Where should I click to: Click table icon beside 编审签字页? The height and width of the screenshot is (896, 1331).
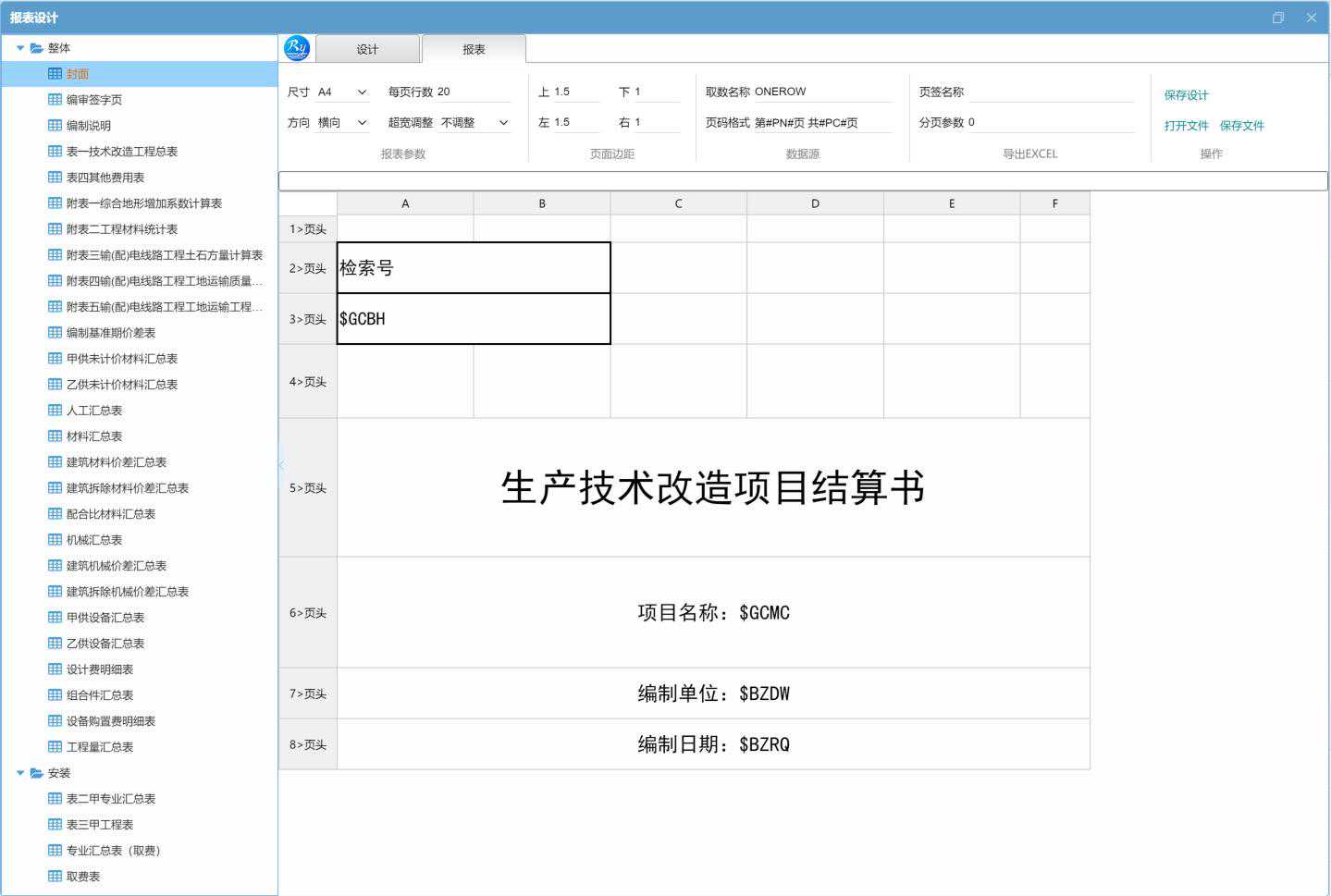point(55,100)
